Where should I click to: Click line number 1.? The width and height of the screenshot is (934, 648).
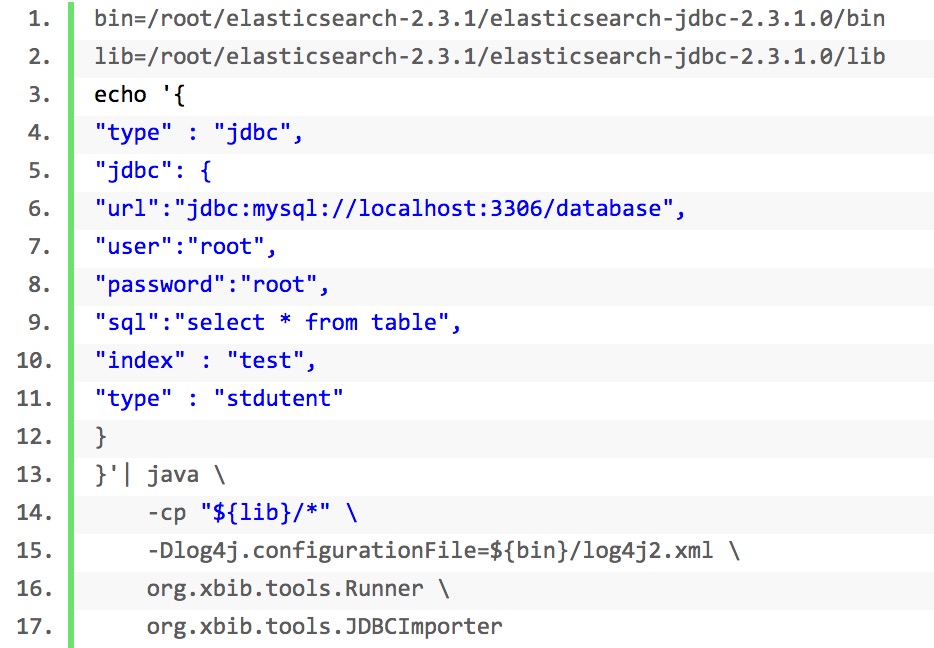point(39,19)
